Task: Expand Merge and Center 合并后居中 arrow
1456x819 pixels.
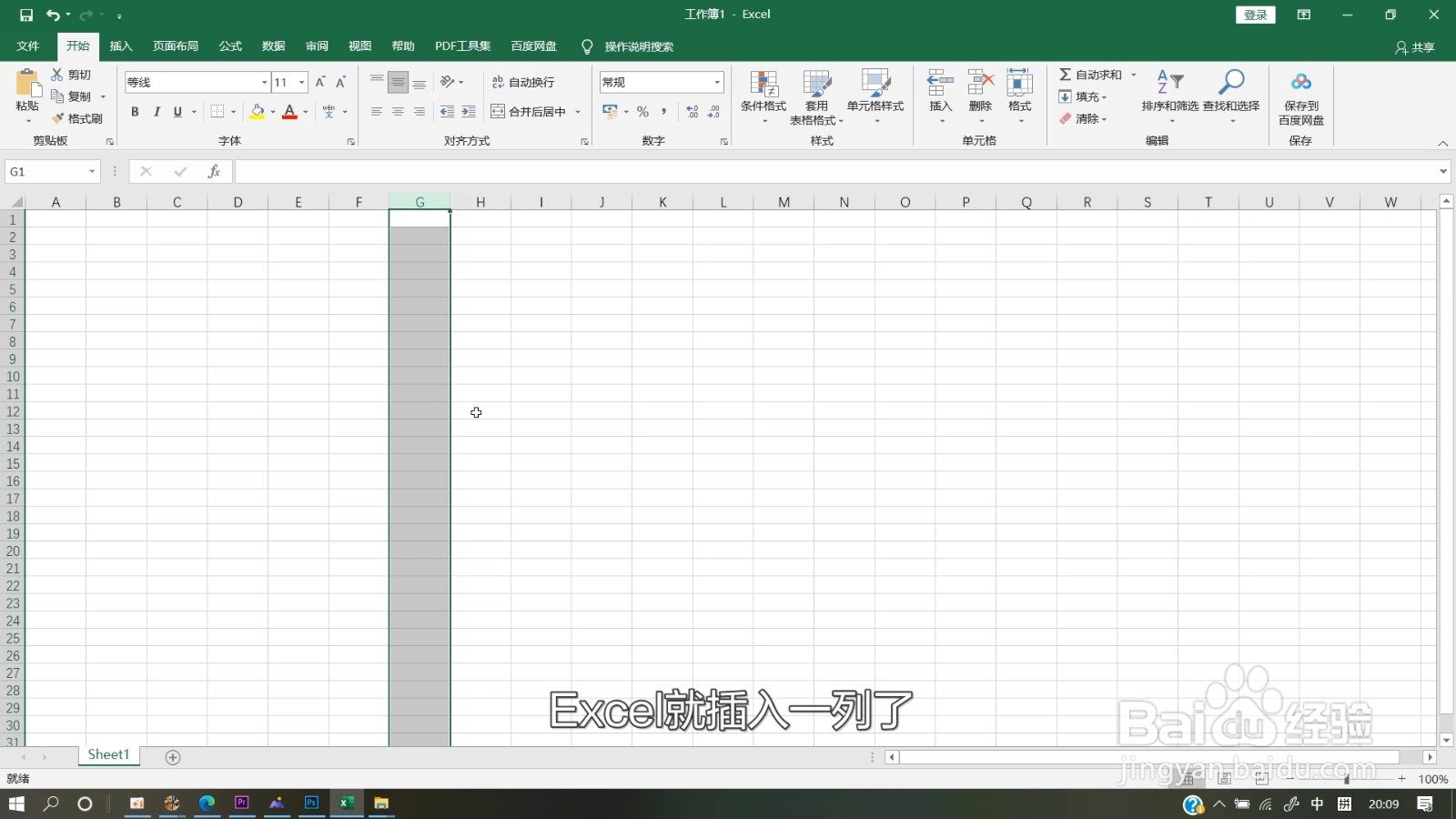Action: point(578,111)
